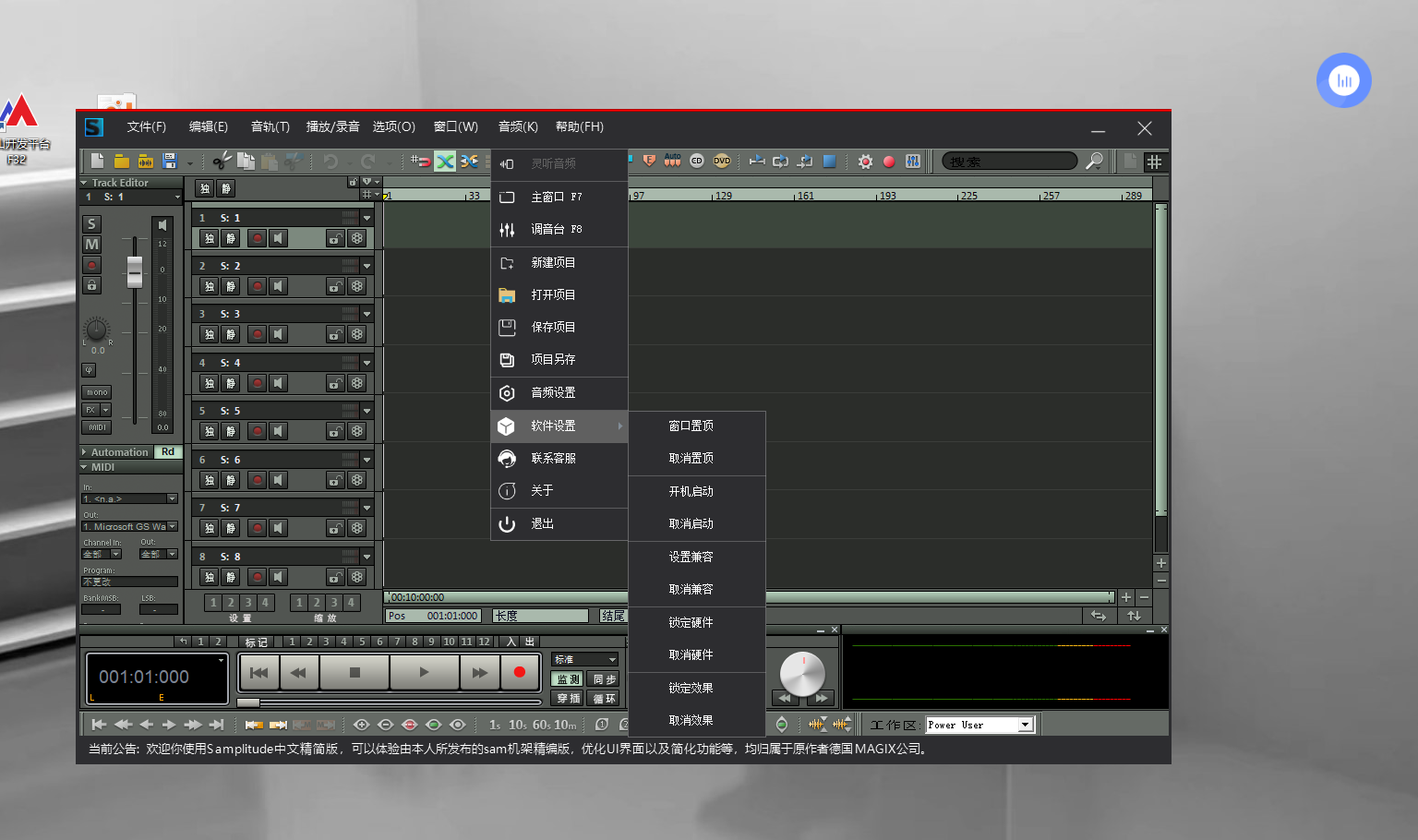Click the blue crossfade editor icon
The width and height of the screenshot is (1418, 840).
tap(470, 162)
